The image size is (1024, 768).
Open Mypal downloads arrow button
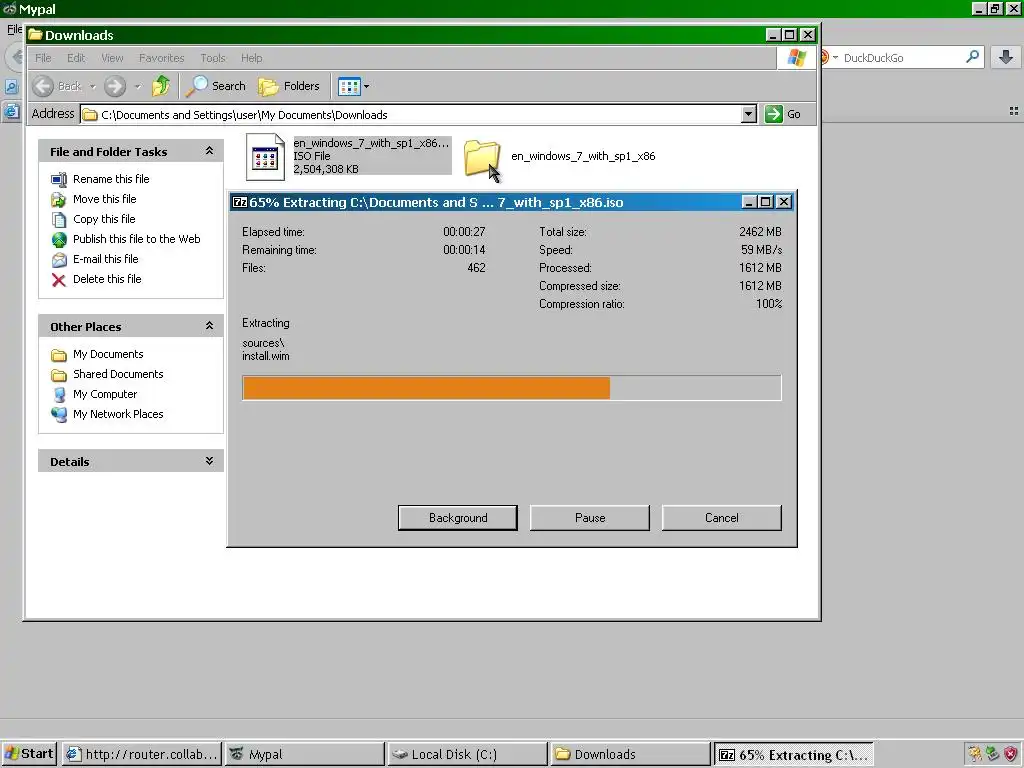point(1006,57)
